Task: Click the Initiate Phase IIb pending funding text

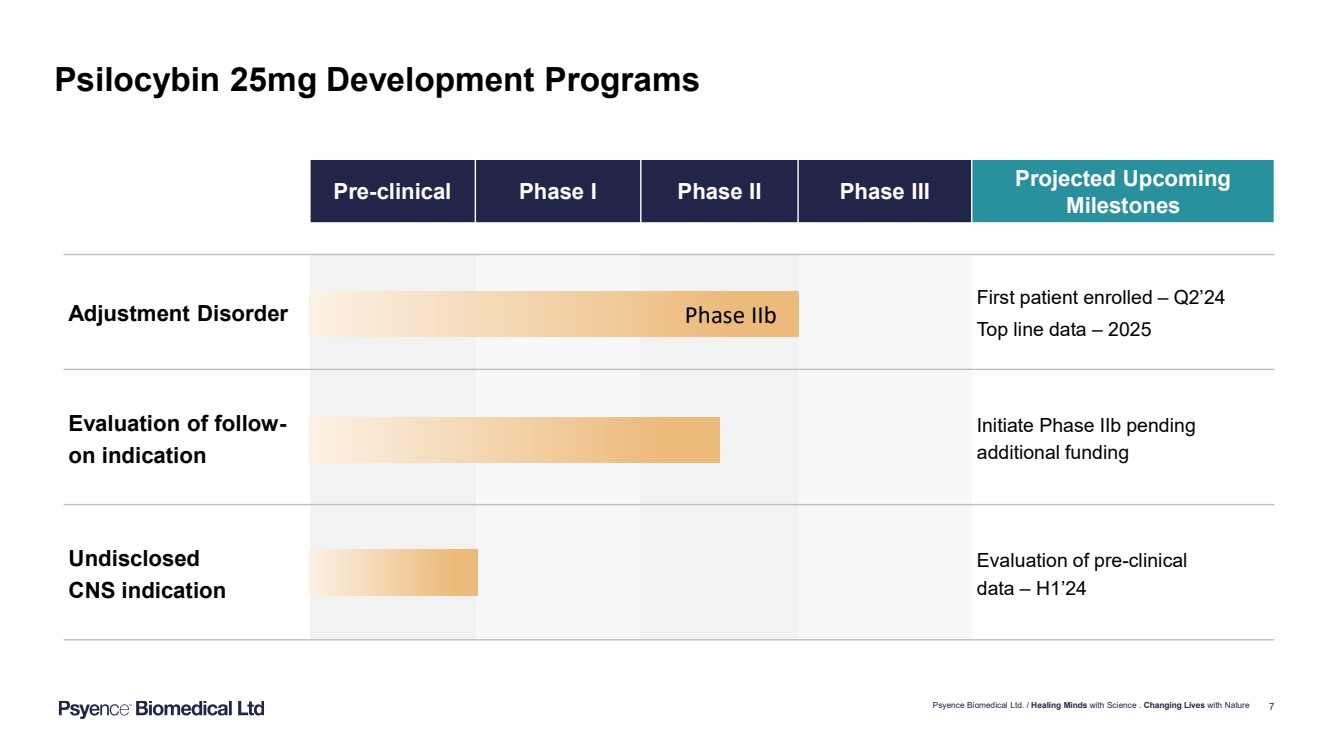Action: tap(1085, 439)
